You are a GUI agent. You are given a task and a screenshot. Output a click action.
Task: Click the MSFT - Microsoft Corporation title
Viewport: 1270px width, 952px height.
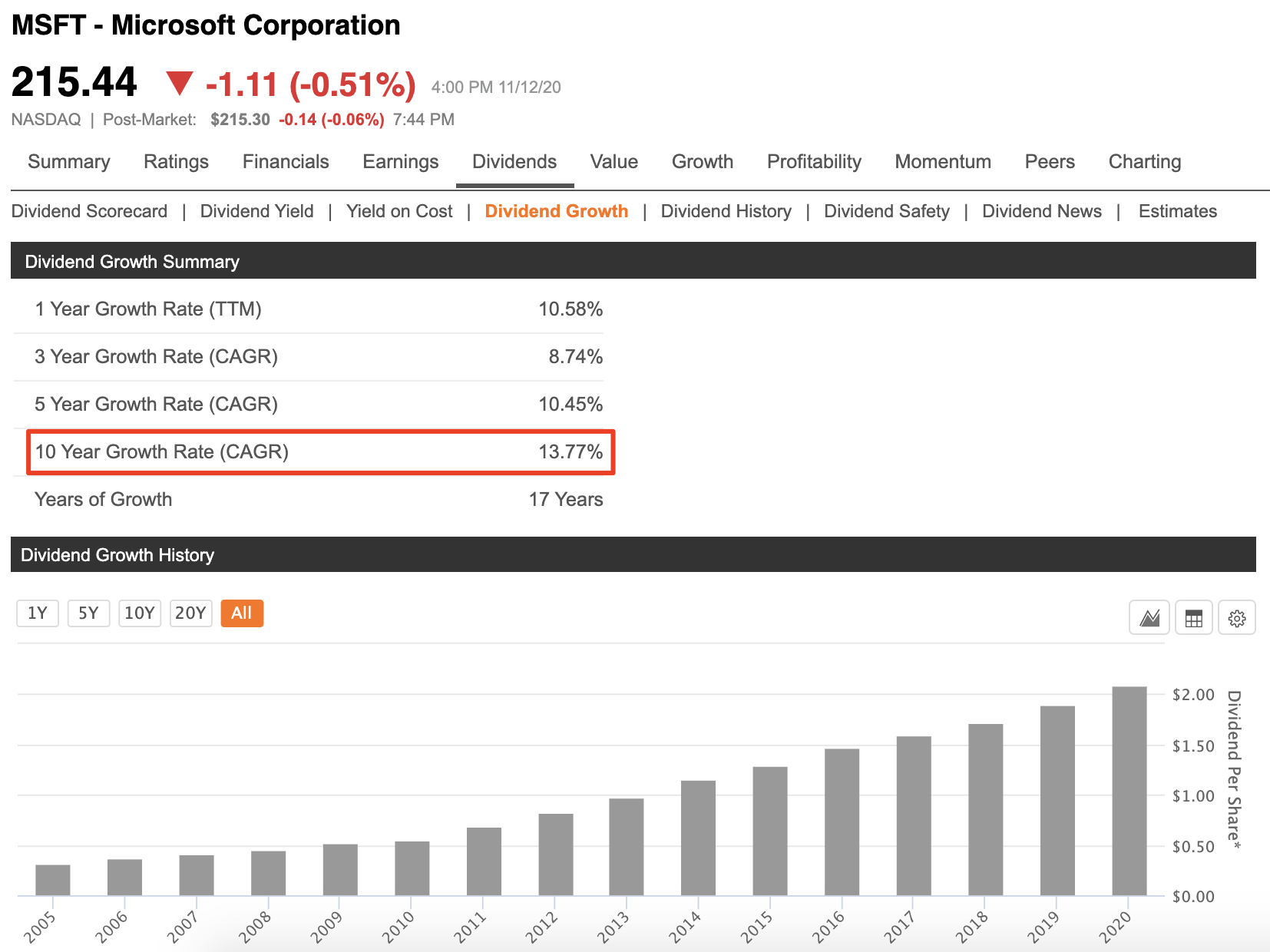206,25
